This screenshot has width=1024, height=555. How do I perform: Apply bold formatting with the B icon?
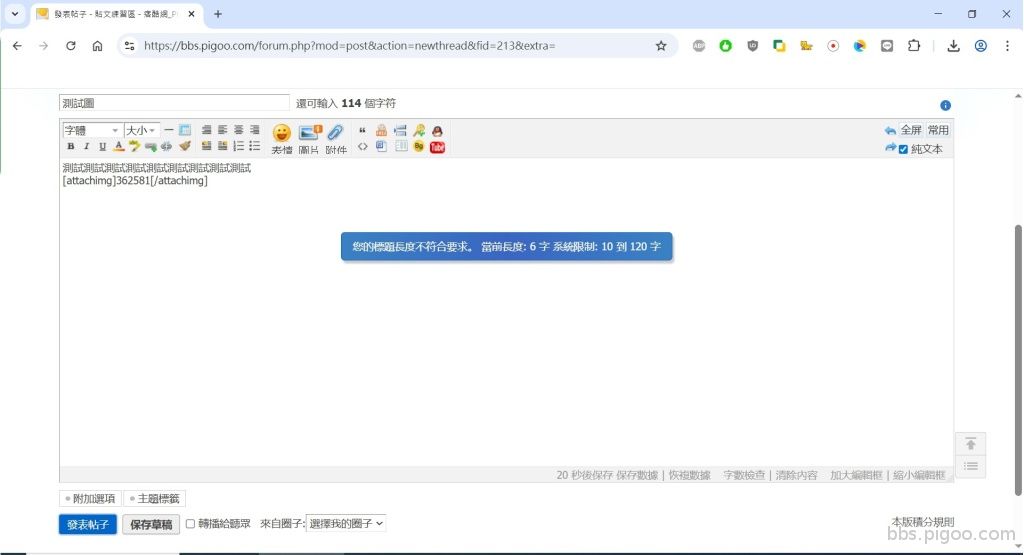click(70, 147)
